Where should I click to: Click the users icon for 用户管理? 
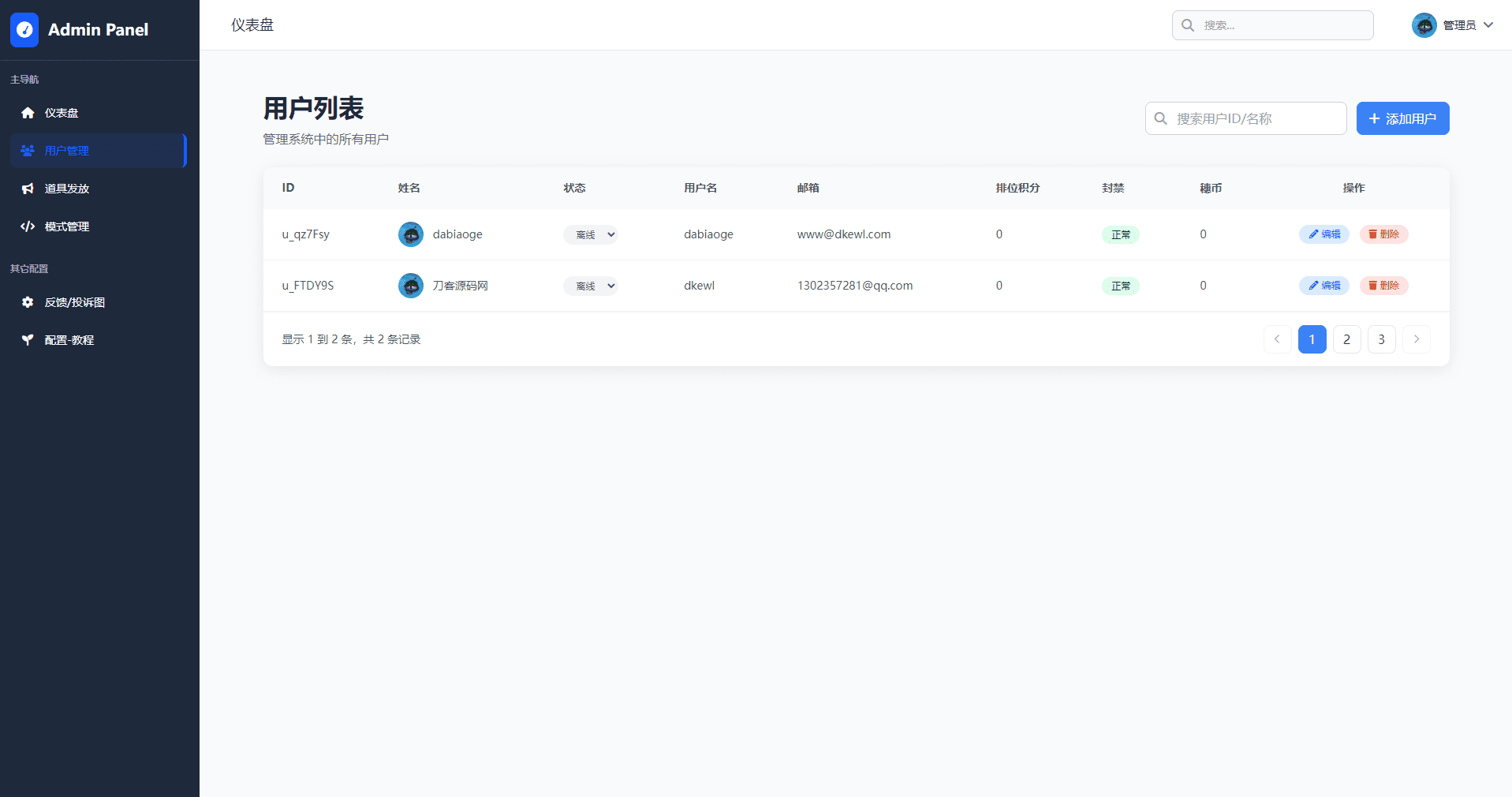coord(28,151)
